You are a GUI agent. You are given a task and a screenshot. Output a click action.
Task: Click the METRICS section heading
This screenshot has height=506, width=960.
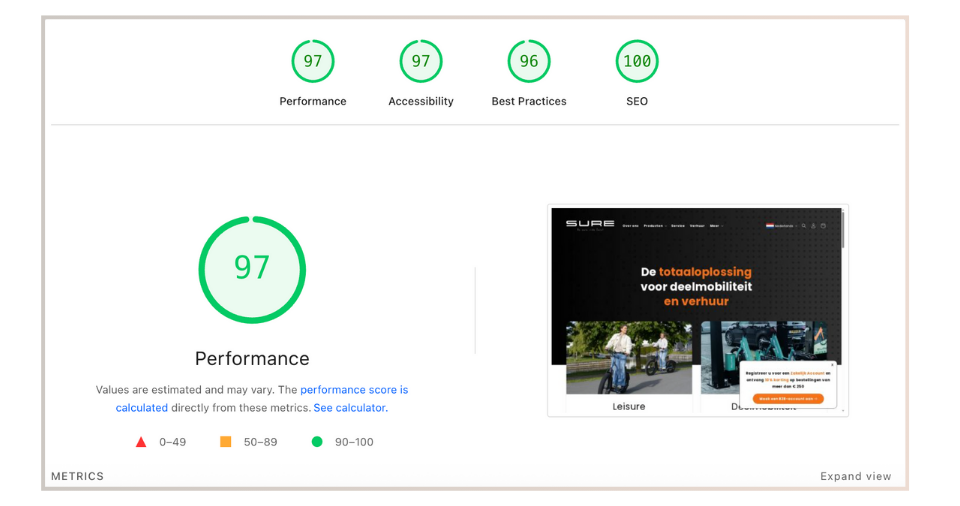click(77, 476)
